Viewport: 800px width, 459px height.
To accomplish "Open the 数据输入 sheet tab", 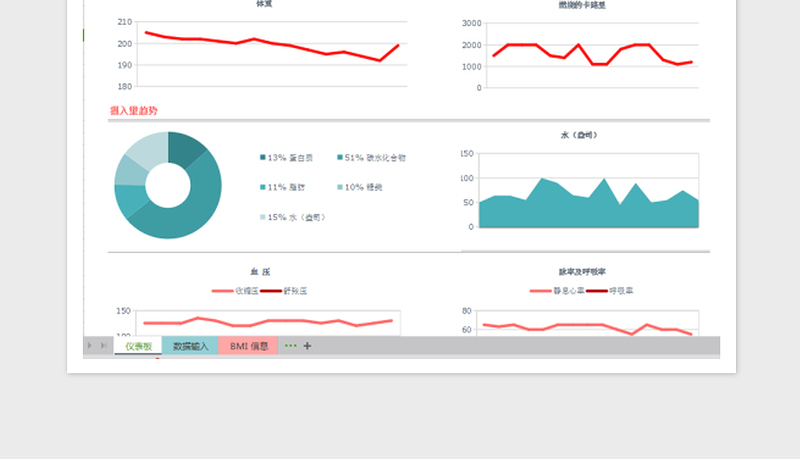I will [190, 346].
